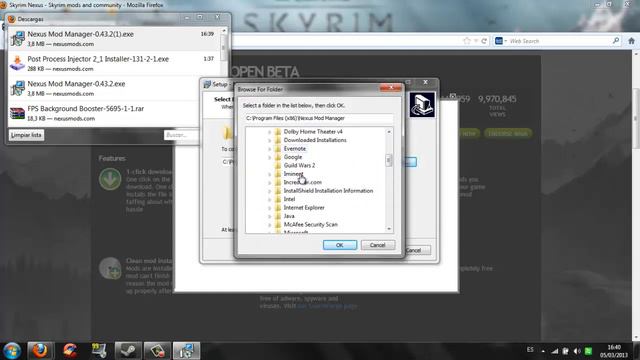Select the Guild Wars 2 folder icon
640x360 pixels.
(x=278, y=165)
